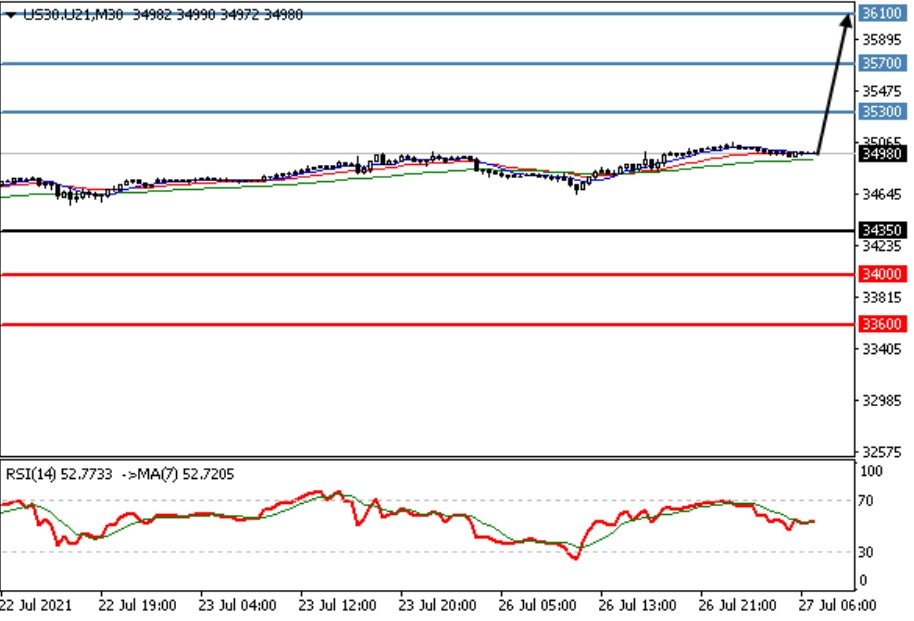The height and width of the screenshot is (621, 914).
Task: Click the 26 Jul 05:00 time label
Action: tap(537, 605)
